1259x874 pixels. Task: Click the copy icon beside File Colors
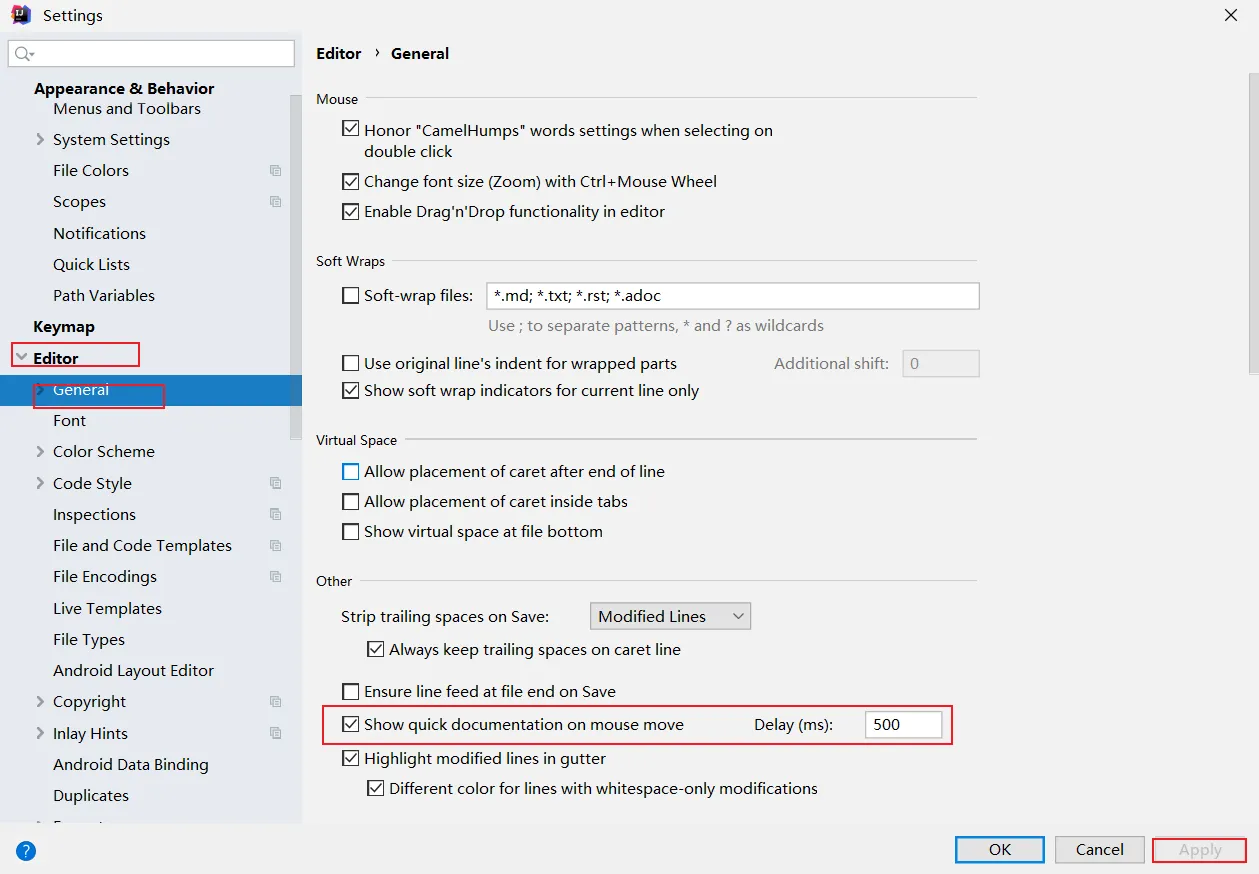pos(276,171)
